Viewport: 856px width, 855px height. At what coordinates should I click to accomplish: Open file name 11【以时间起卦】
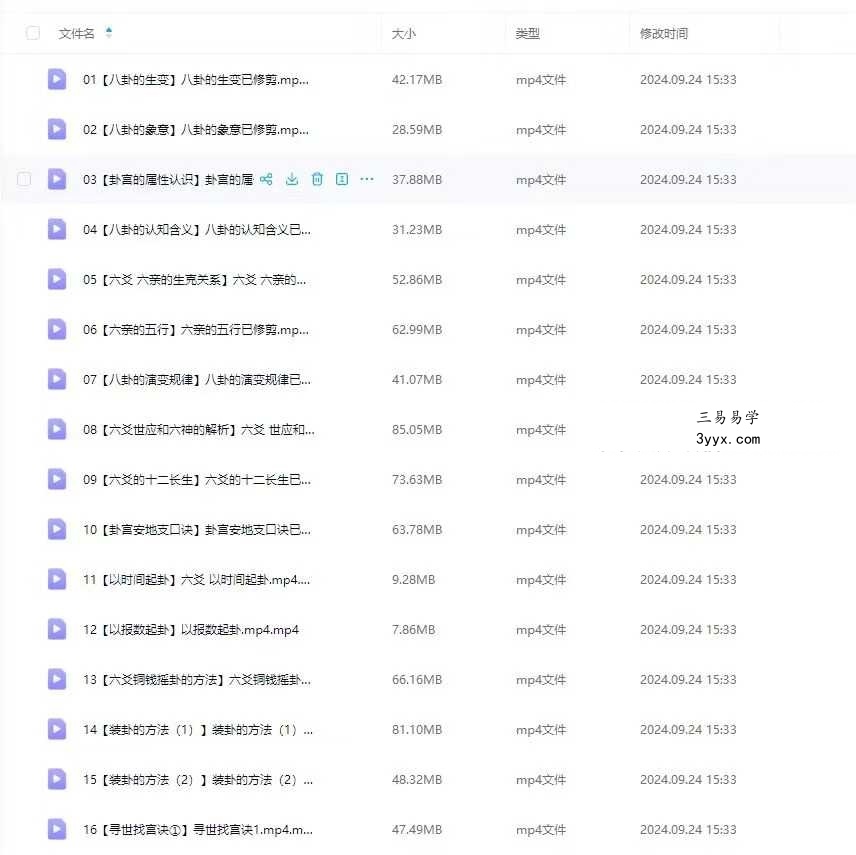pos(197,580)
